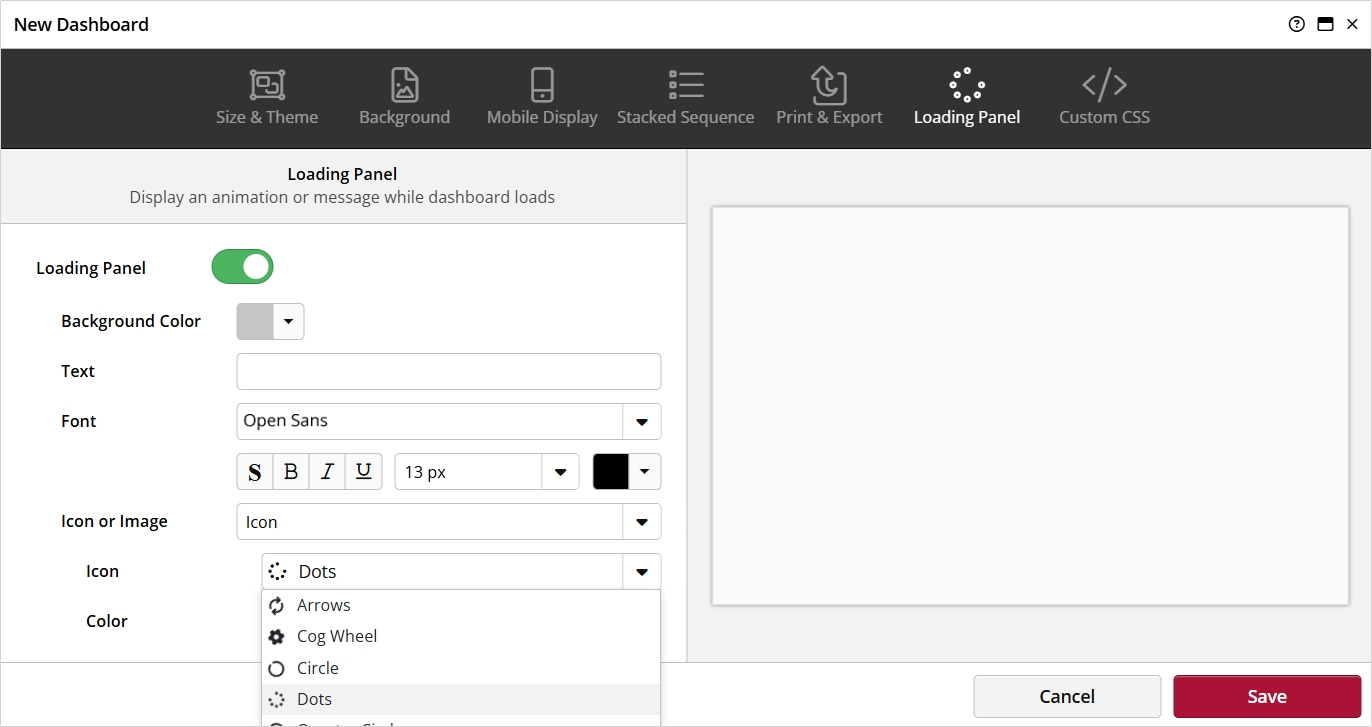Open the Size & Theme settings icon
1372x727 pixels.
[x=267, y=86]
